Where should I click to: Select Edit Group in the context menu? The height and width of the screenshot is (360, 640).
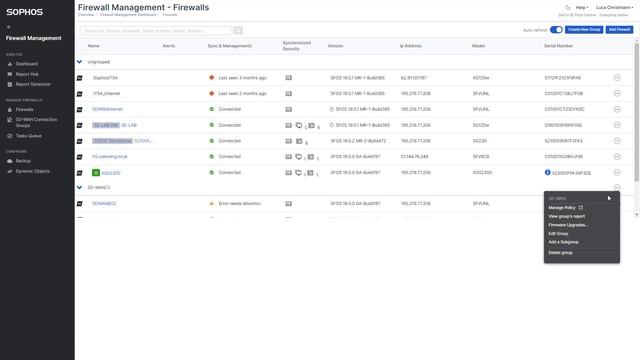pos(558,233)
